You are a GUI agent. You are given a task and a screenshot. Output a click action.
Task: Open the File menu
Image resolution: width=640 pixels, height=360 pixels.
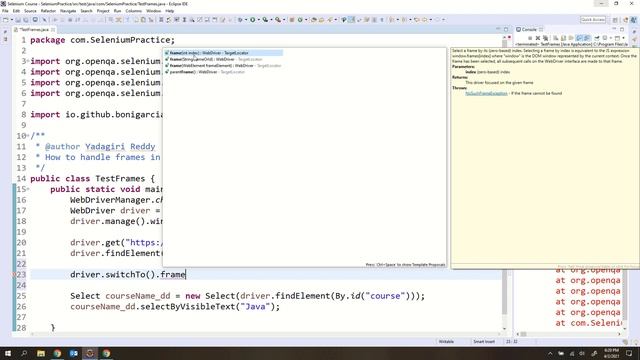tap(5, 11)
